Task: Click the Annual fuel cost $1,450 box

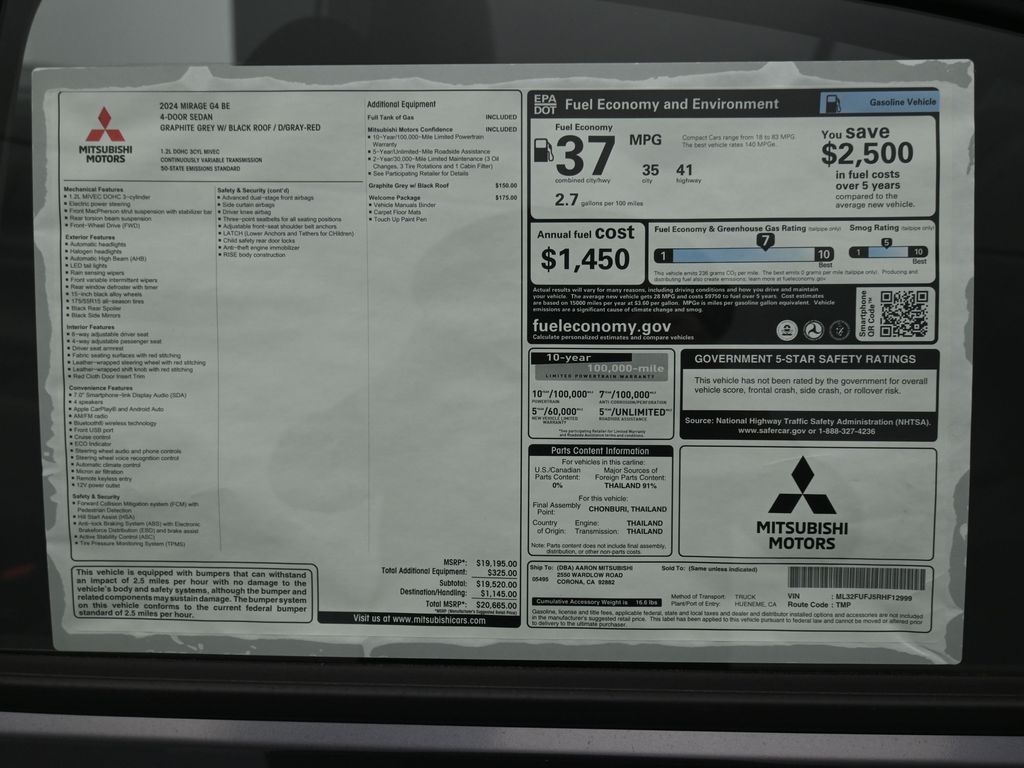Action: click(x=587, y=249)
